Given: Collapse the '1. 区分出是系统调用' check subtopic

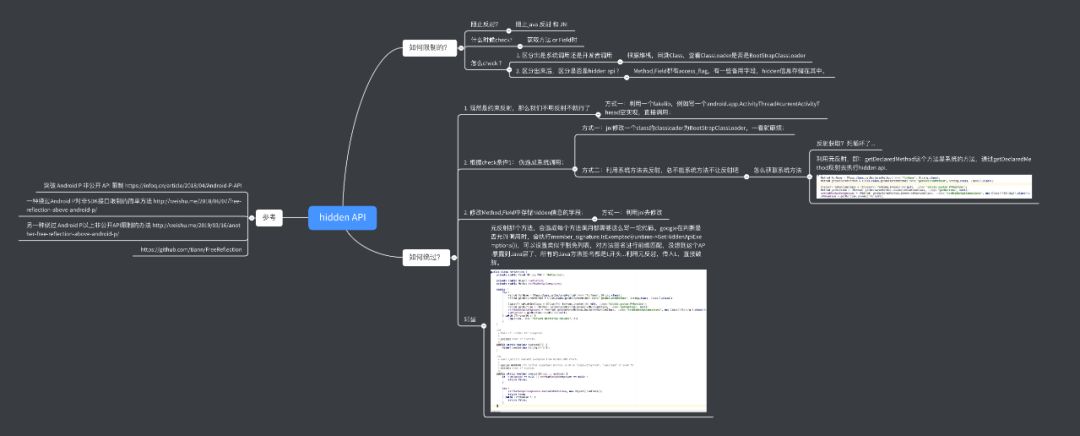Looking at the screenshot, I should pos(619,61).
